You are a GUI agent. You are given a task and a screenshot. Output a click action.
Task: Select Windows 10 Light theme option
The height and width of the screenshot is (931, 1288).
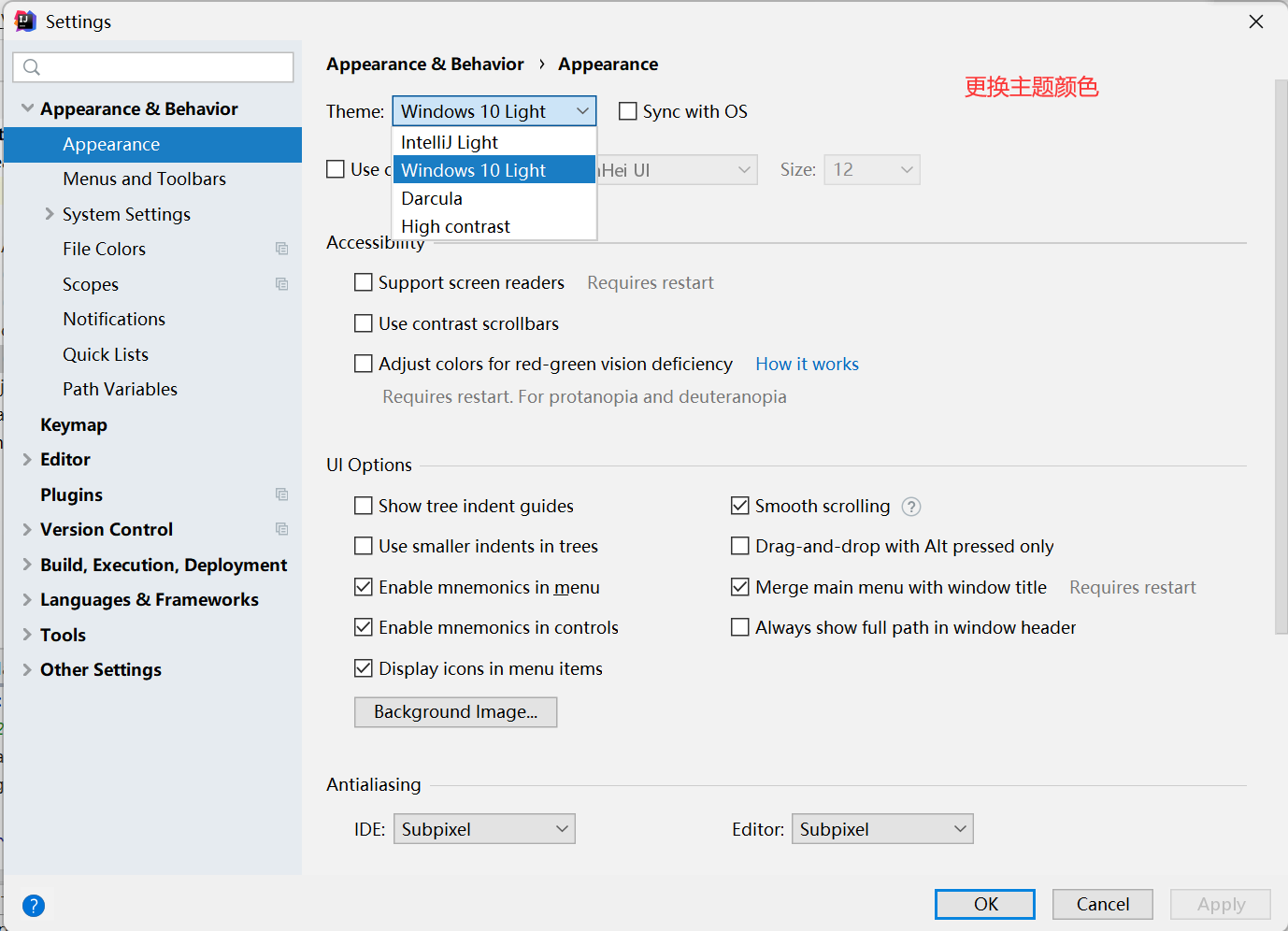[x=494, y=170]
